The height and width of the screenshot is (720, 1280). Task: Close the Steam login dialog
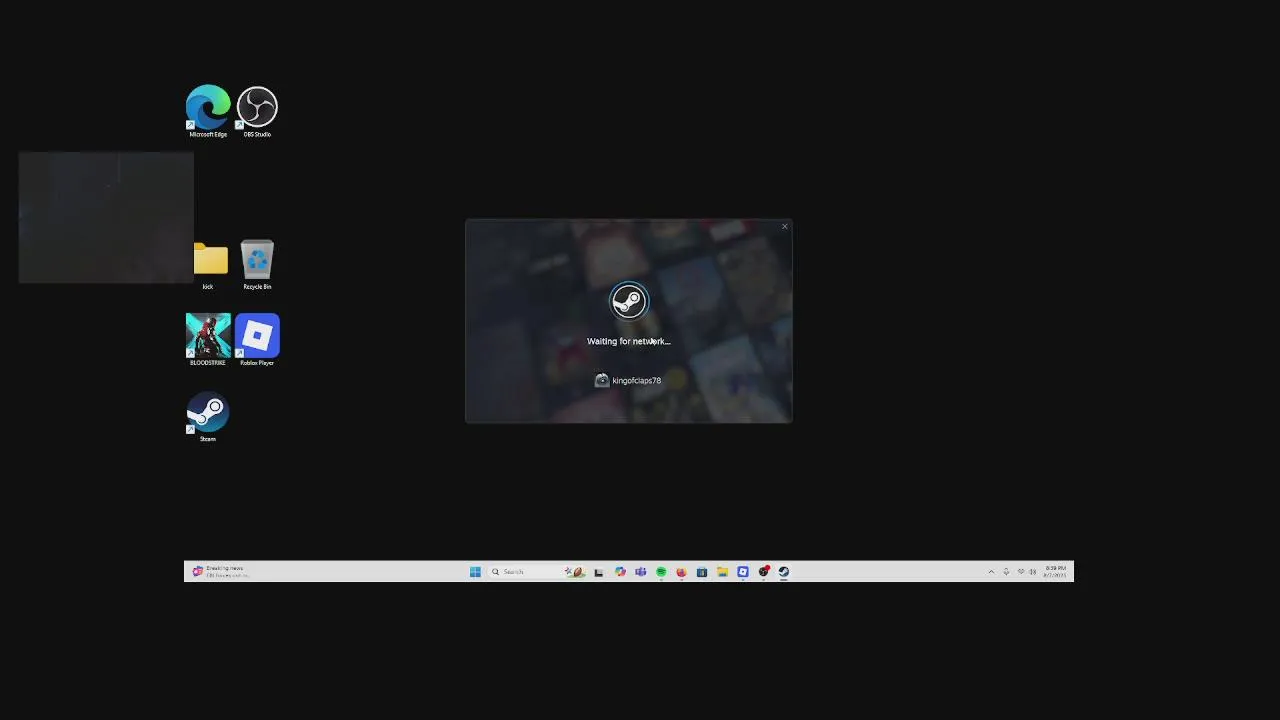(x=784, y=227)
